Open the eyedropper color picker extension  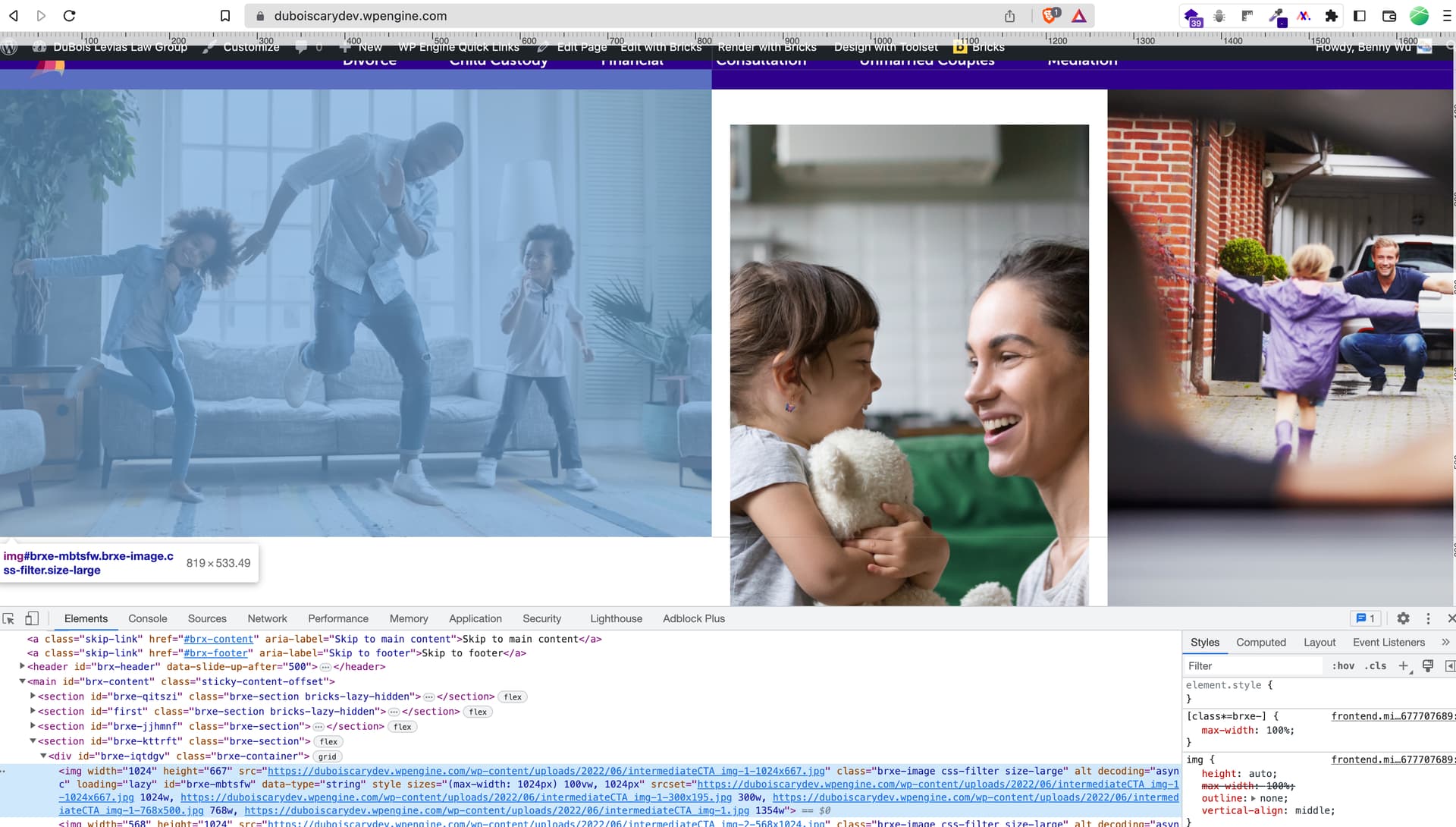pos(1277,16)
